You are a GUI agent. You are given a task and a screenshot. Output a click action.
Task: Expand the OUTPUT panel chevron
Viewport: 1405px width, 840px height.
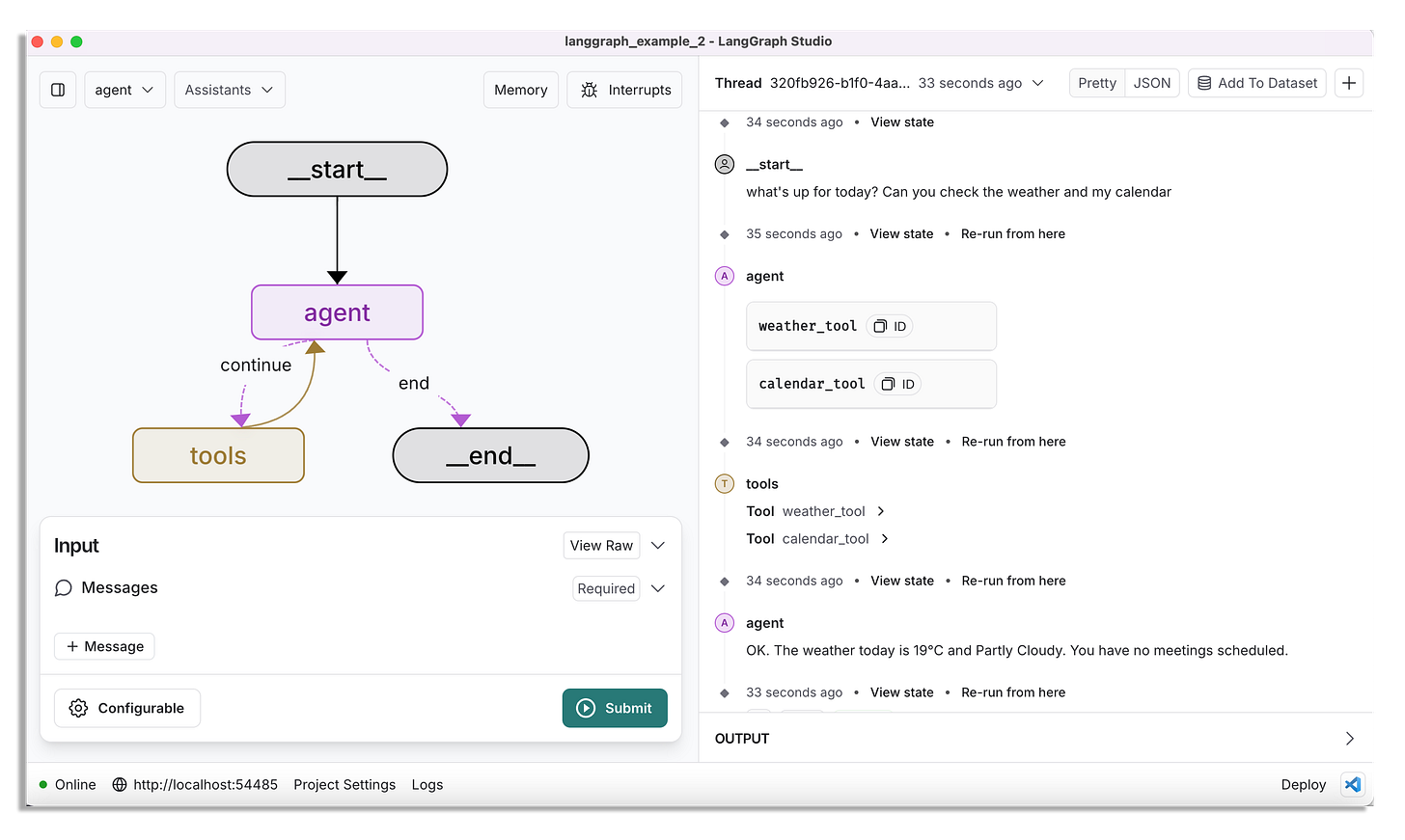1349,738
